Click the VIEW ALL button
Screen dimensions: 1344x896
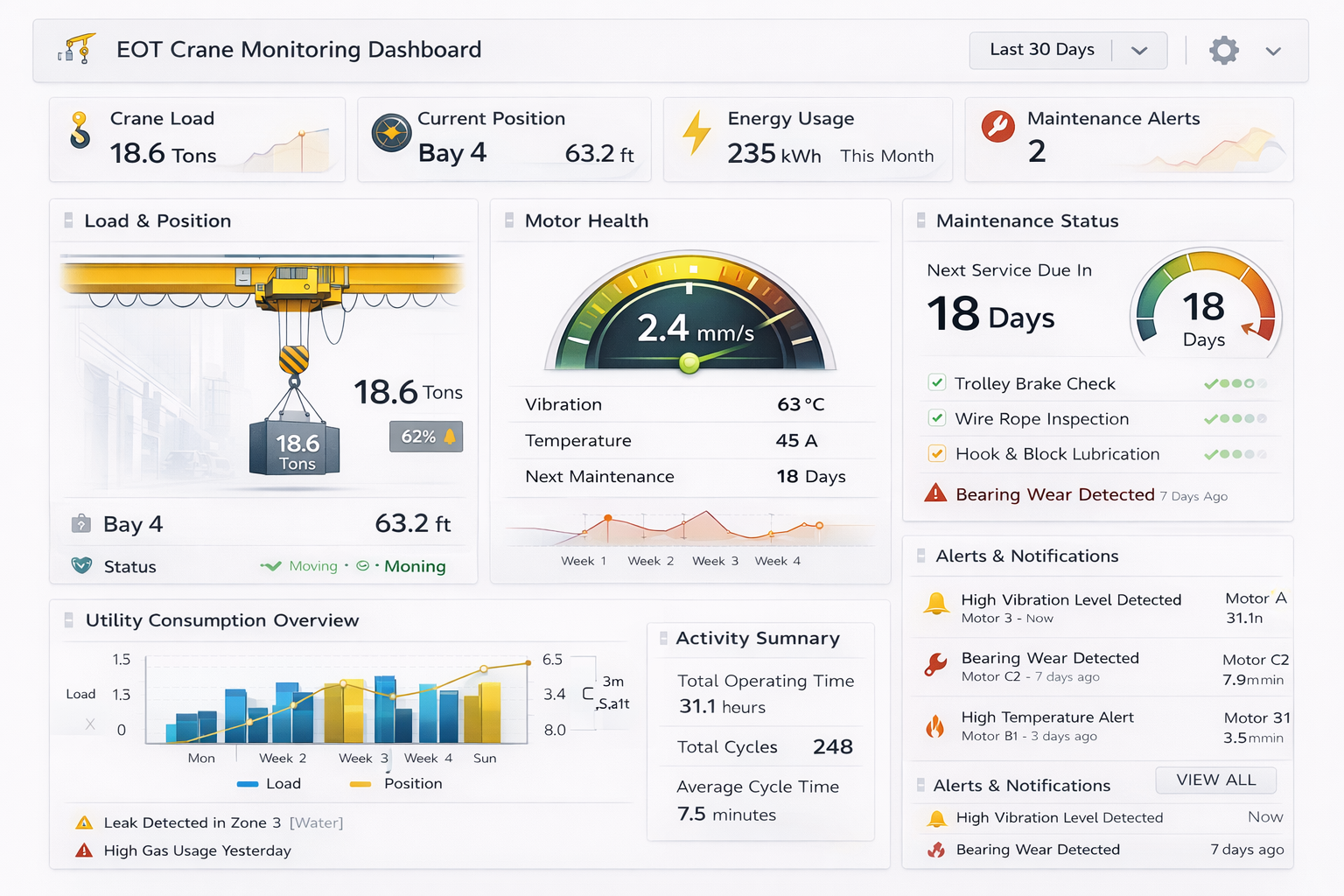(x=1215, y=780)
